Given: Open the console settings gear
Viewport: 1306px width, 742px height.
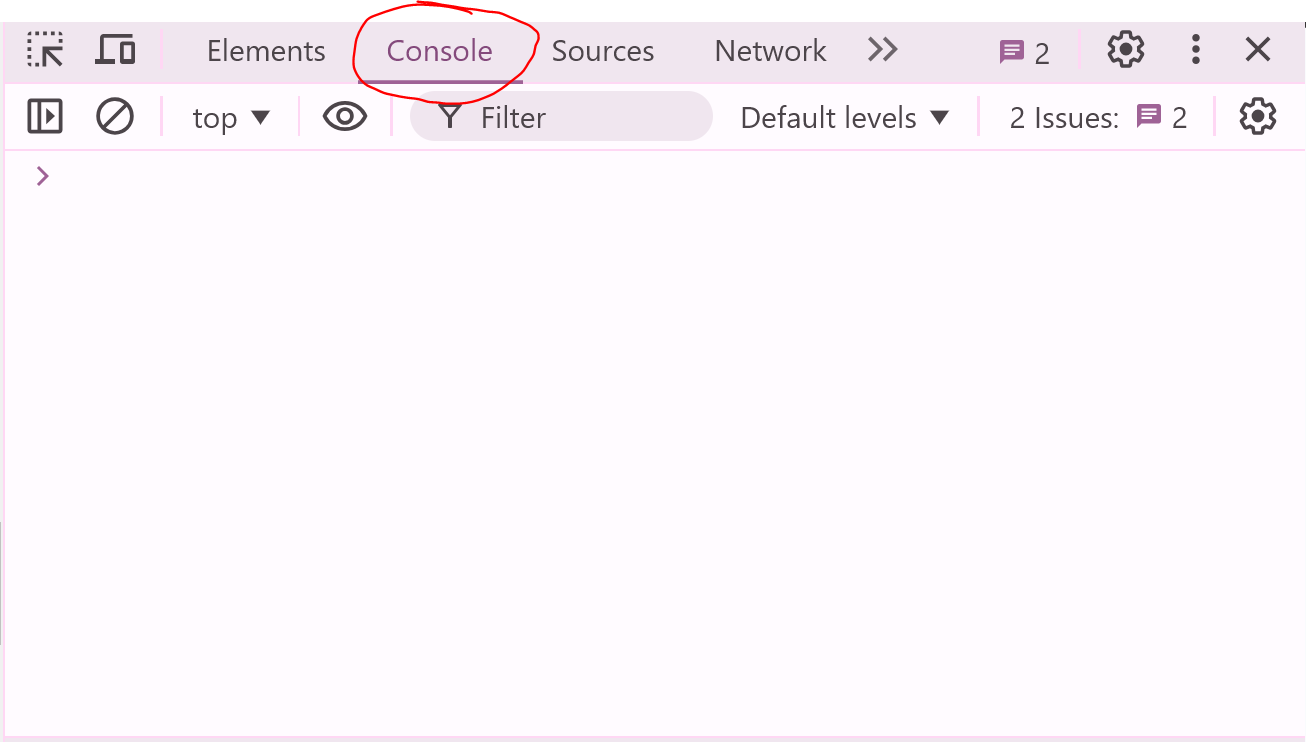Looking at the screenshot, I should 1257,116.
